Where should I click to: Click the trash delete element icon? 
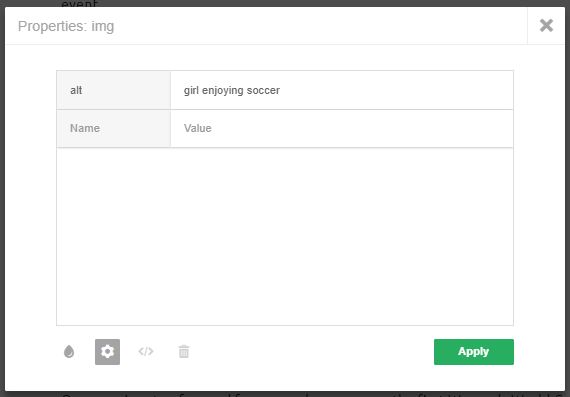(184, 352)
